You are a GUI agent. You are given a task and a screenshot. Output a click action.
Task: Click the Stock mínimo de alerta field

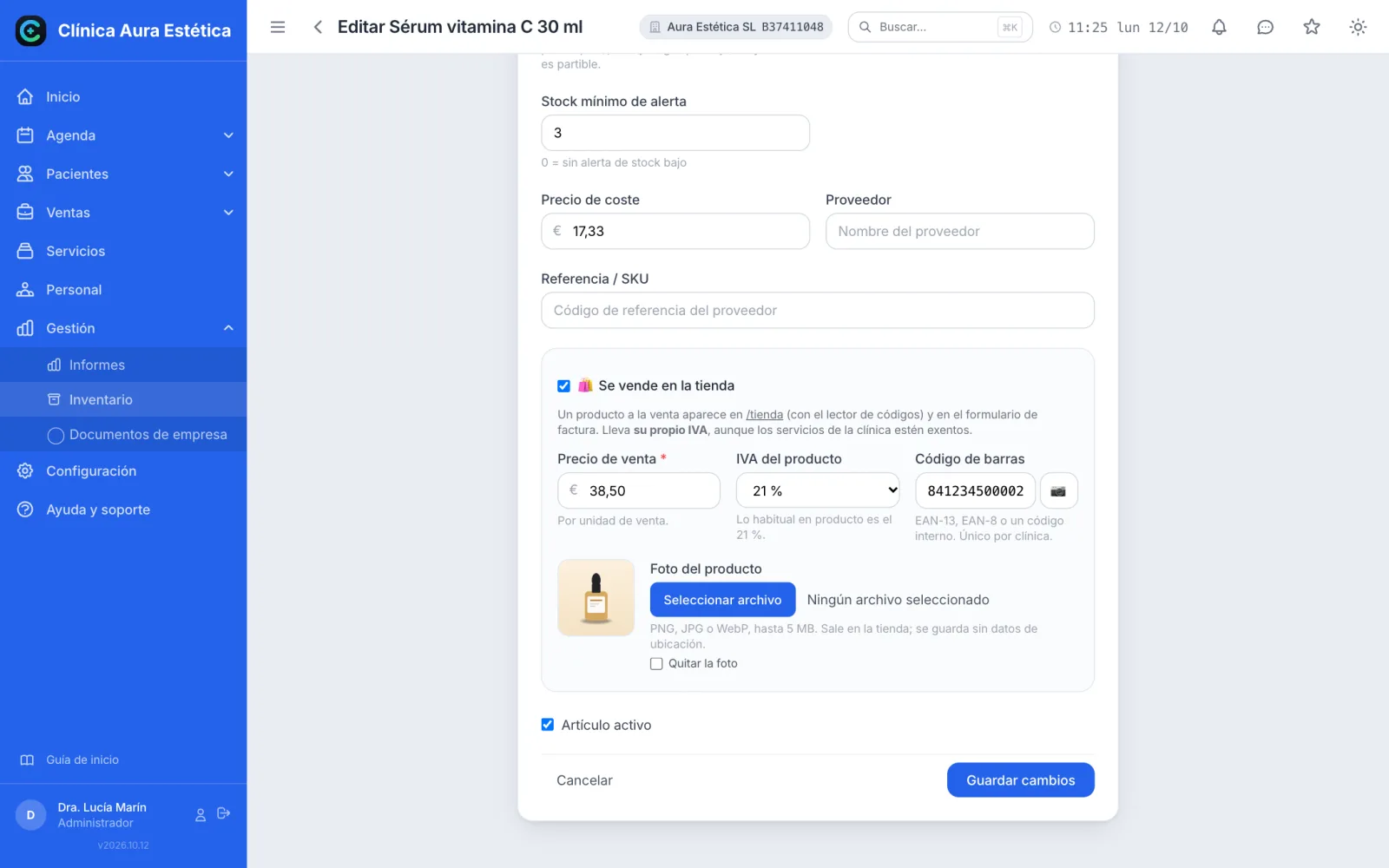tap(675, 133)
